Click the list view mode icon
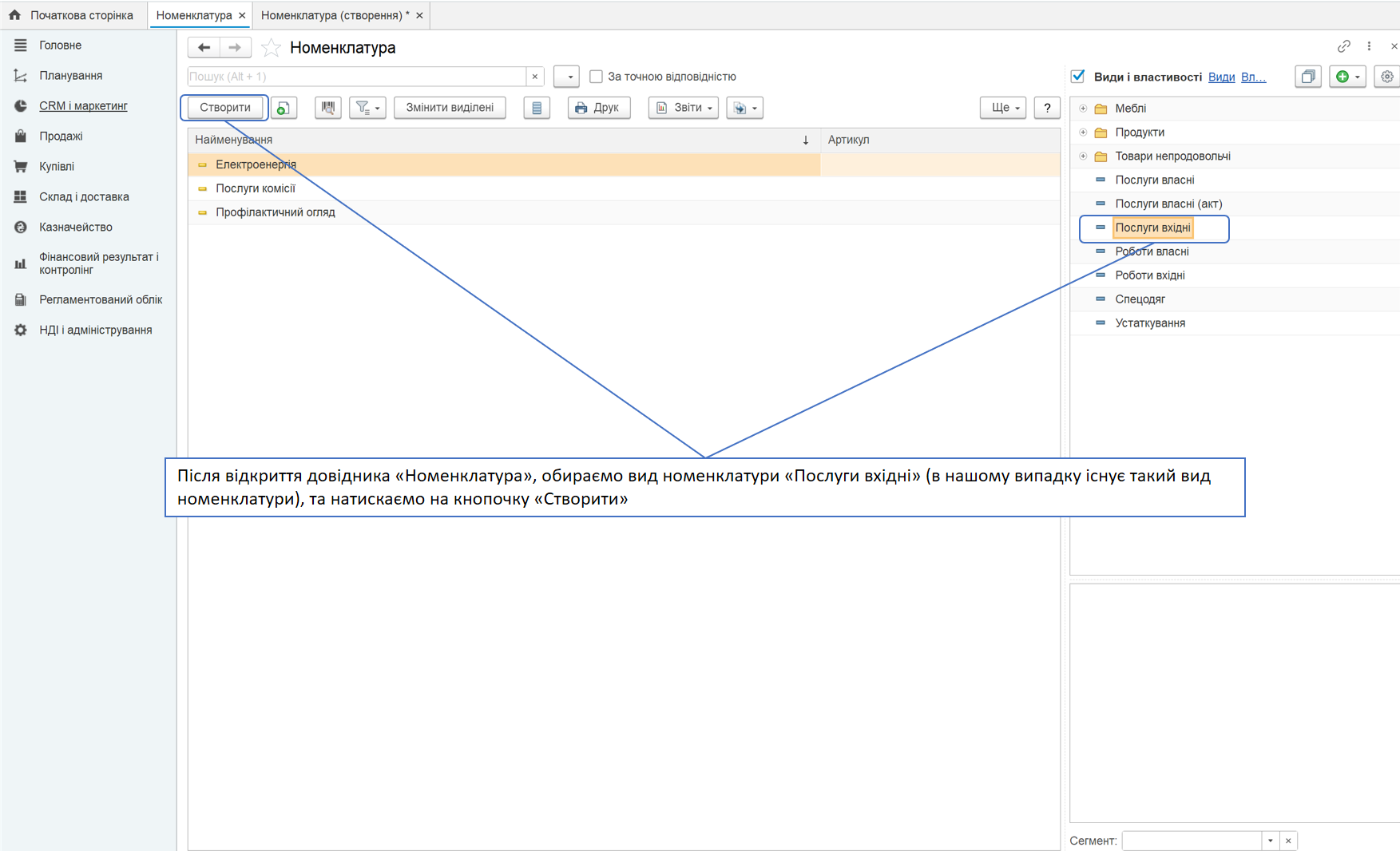Image resolution: width=1400 pixels, height=851 pixels. pyautogui.click(x=537, y=108)
